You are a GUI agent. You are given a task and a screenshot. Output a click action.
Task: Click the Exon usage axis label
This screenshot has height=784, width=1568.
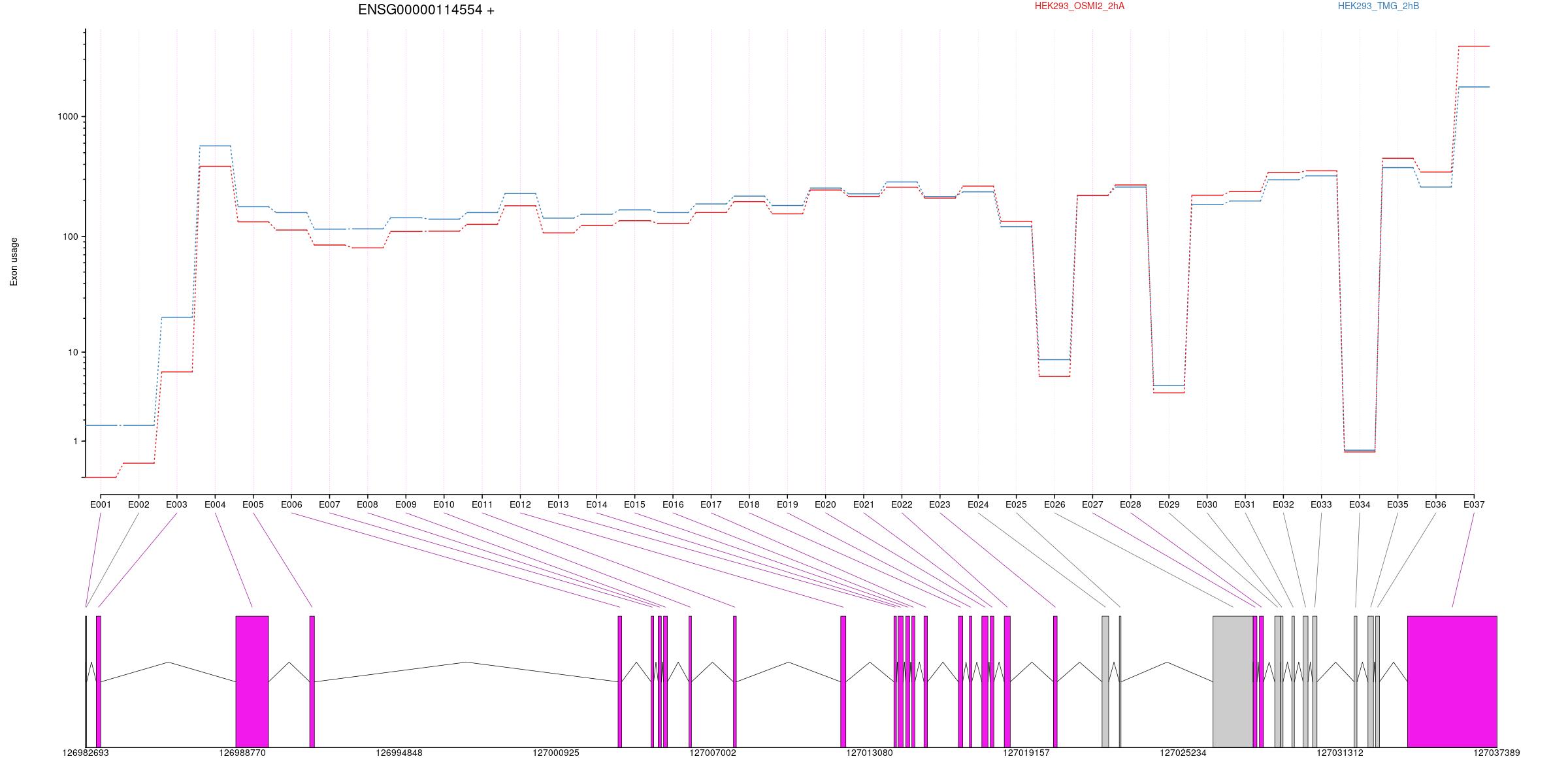point(14,261)
